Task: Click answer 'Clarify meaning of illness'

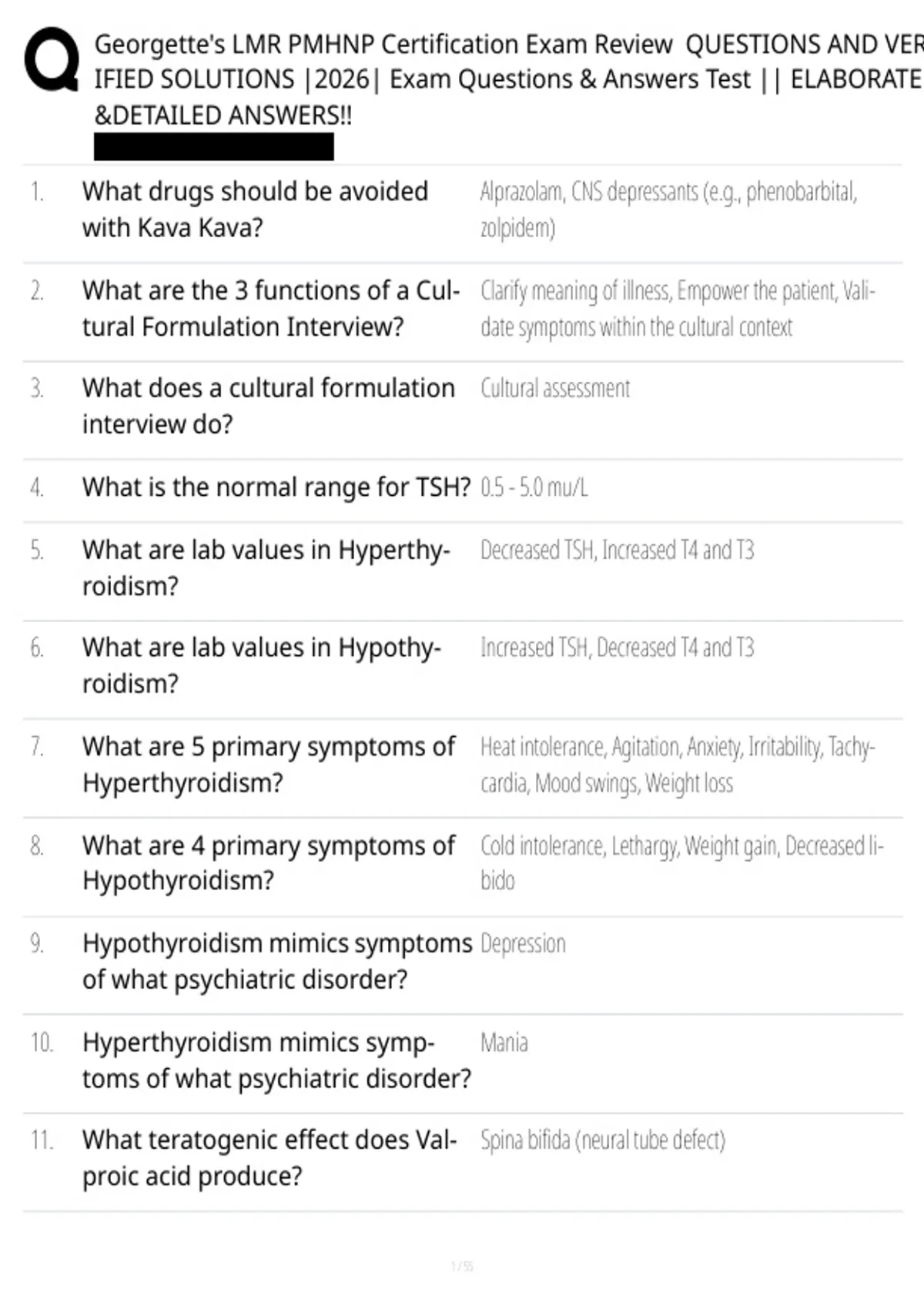Action: coord(678,309)
